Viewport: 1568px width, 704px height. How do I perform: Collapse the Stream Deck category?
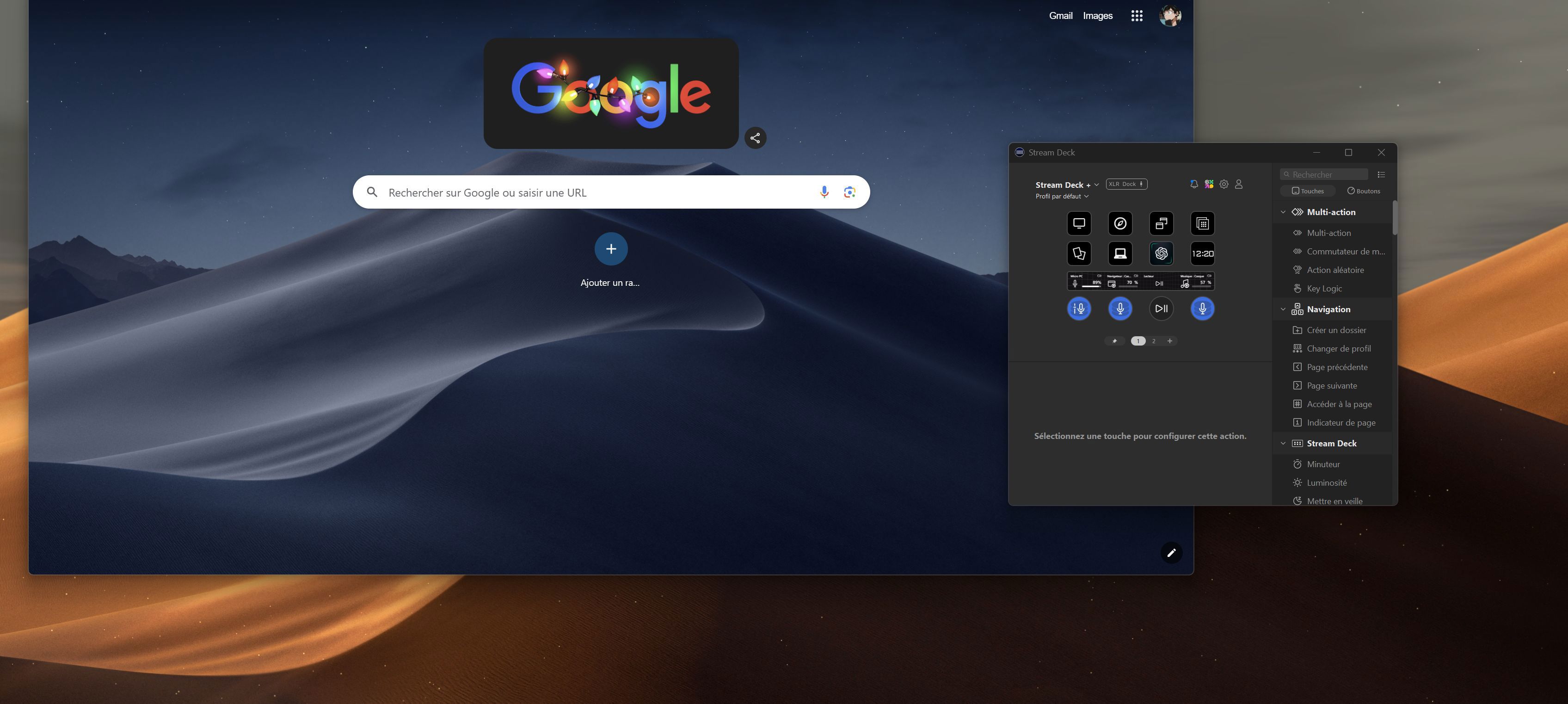pos(1283,443)
